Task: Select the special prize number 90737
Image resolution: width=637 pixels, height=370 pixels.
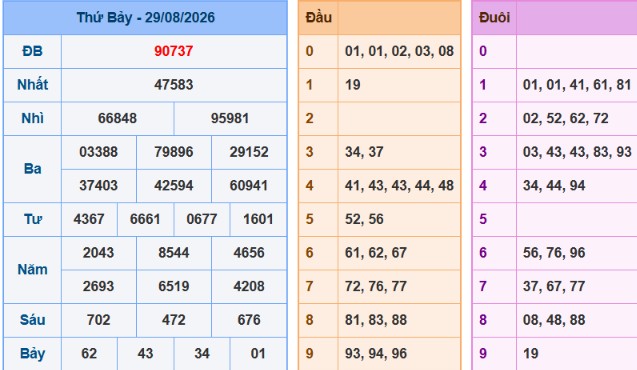Action: [173, 51]
